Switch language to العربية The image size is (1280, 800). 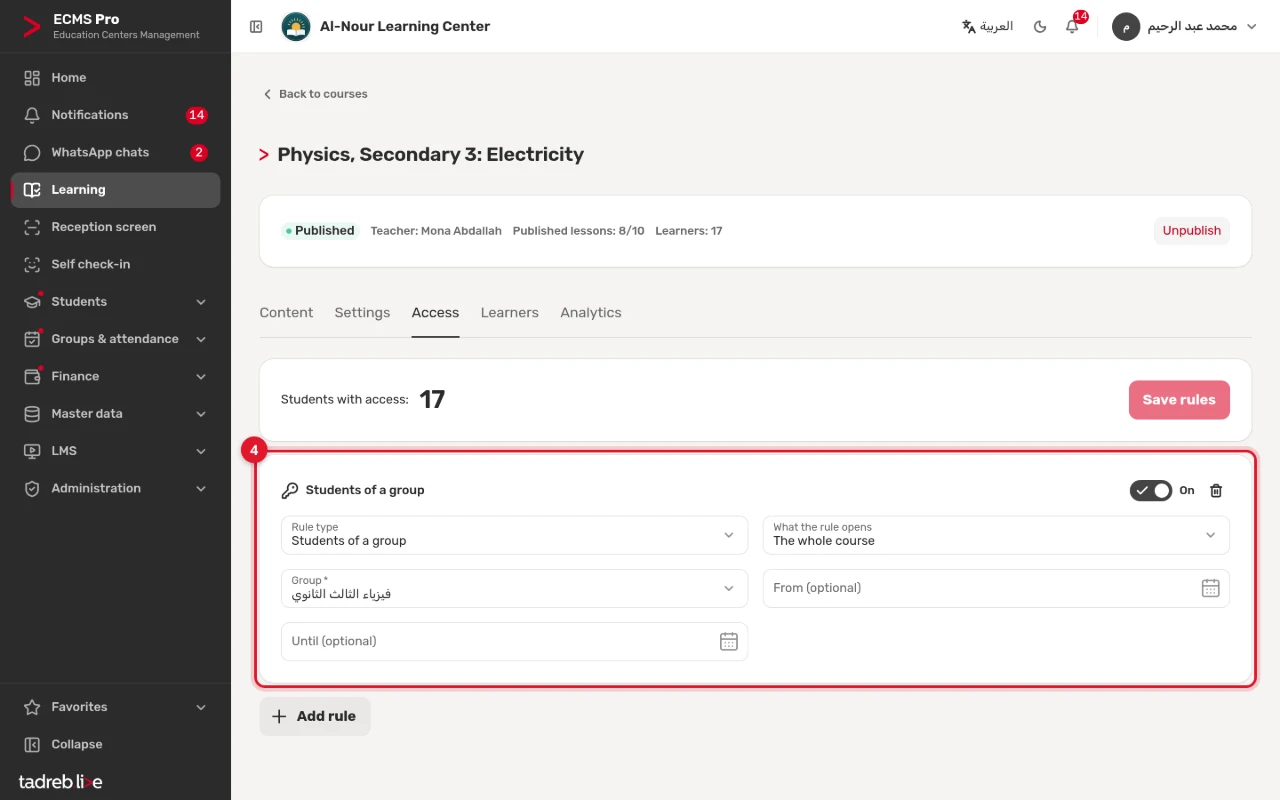987,27
